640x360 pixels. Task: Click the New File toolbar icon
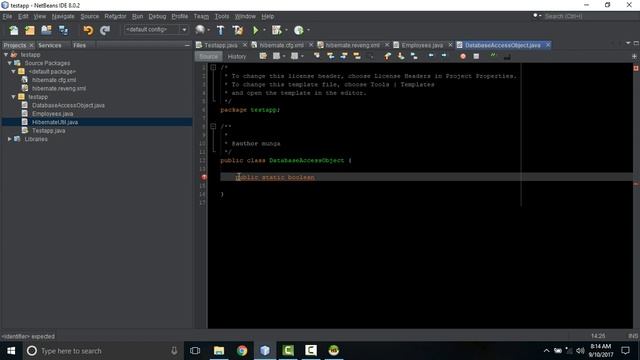click(x=13, y=30)
